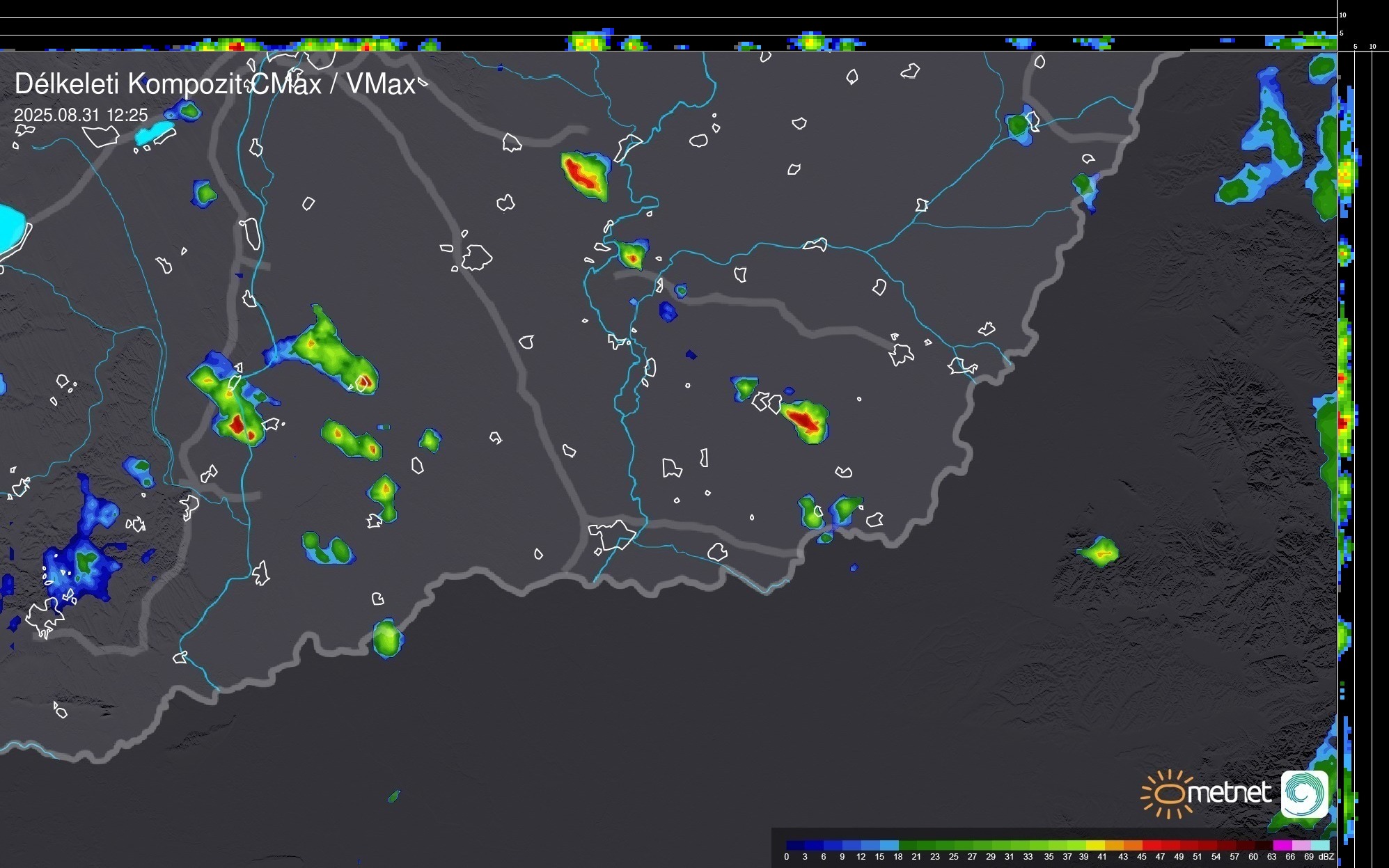Select the magenta 63 dBZ legend swatch
1389x868 pixels.
(1281, 845)
